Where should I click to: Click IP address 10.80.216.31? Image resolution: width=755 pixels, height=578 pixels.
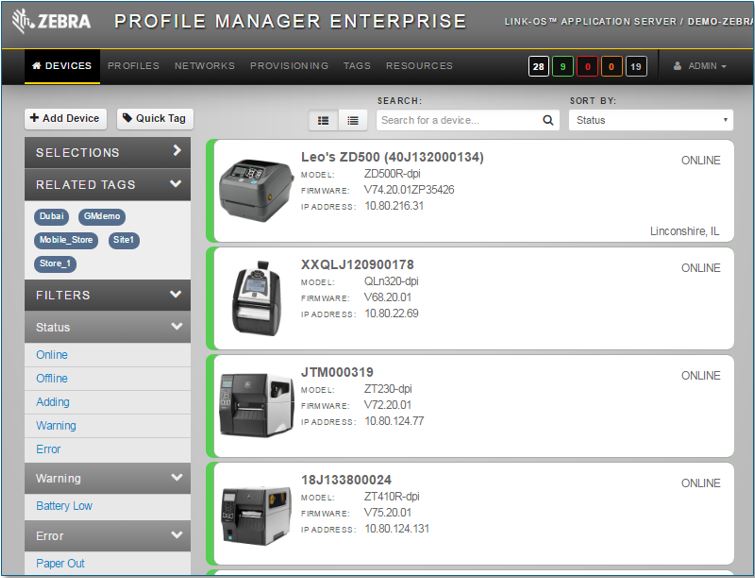(x=394, y=206)
